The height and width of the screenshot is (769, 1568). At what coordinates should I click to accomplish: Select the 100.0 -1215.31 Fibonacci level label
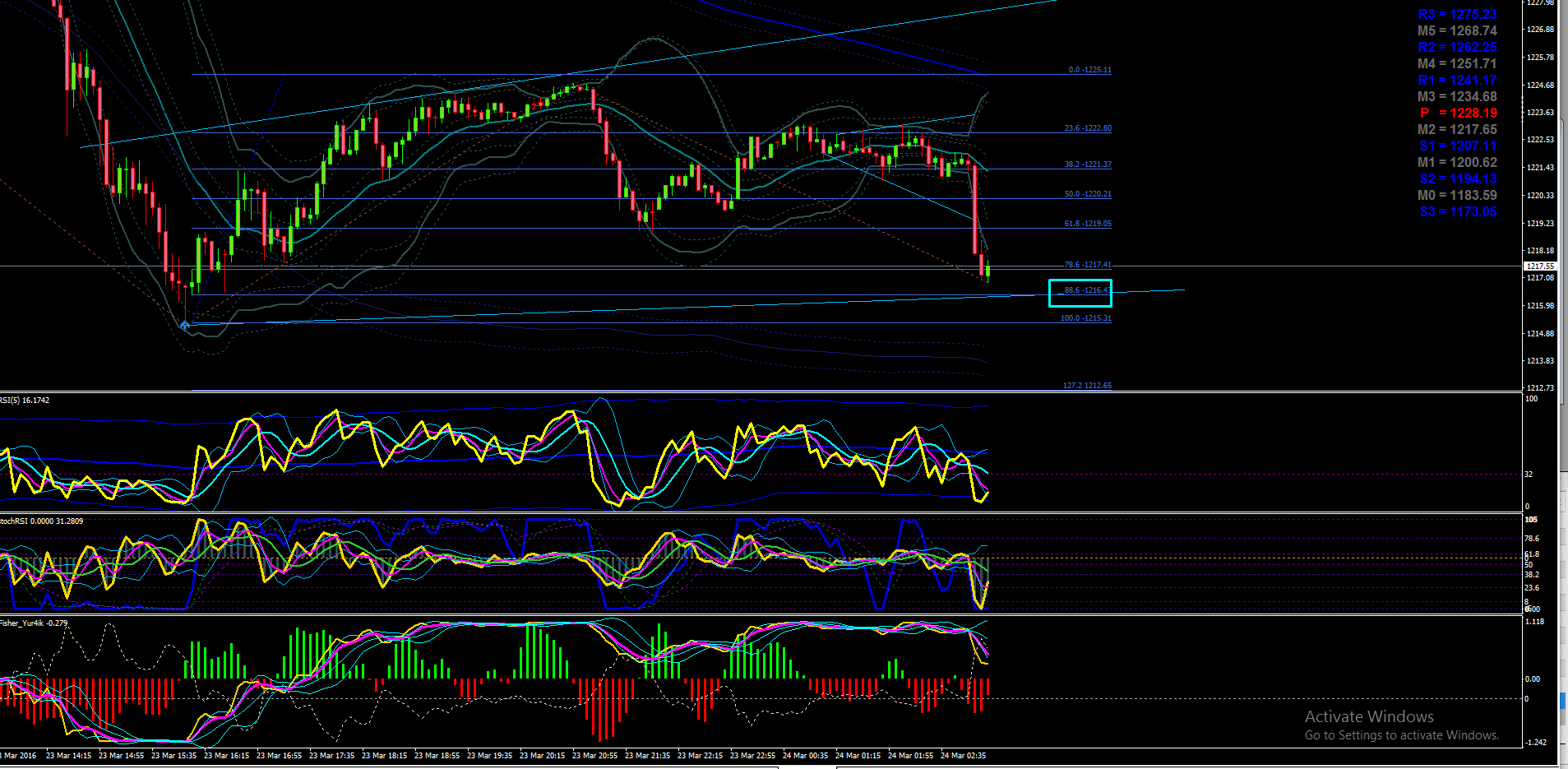click(x=1085, y=318)
